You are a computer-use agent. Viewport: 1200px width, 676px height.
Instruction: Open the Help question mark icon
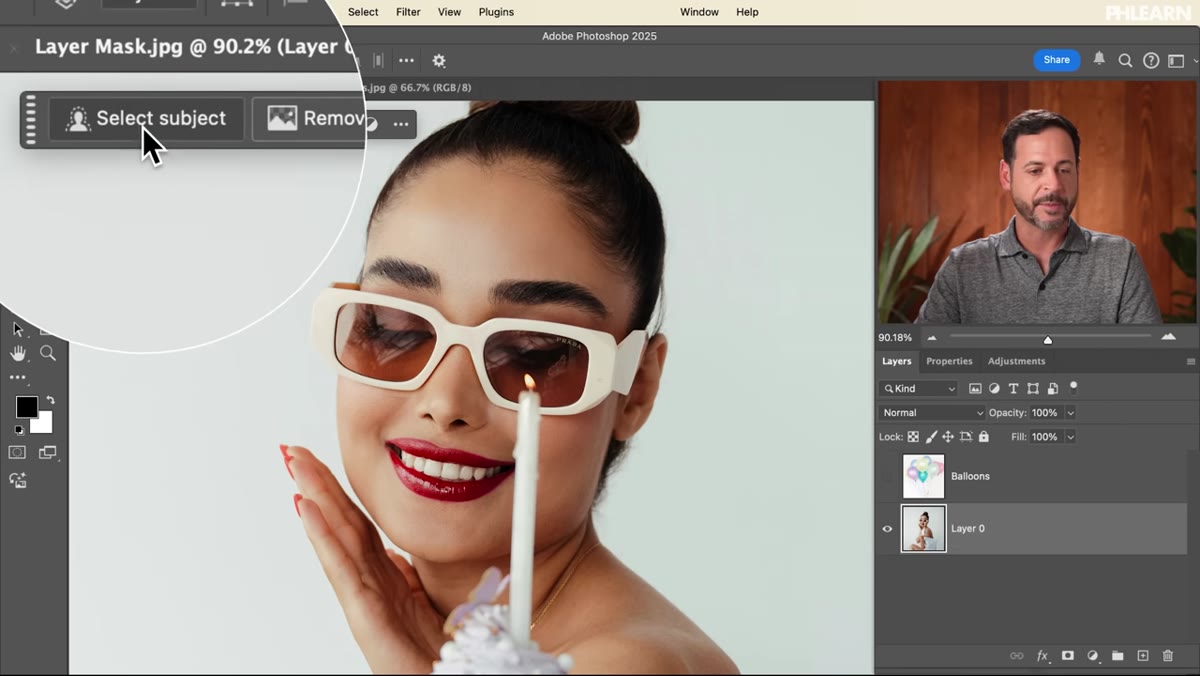pyautogui.click(x=1151, y=60)
